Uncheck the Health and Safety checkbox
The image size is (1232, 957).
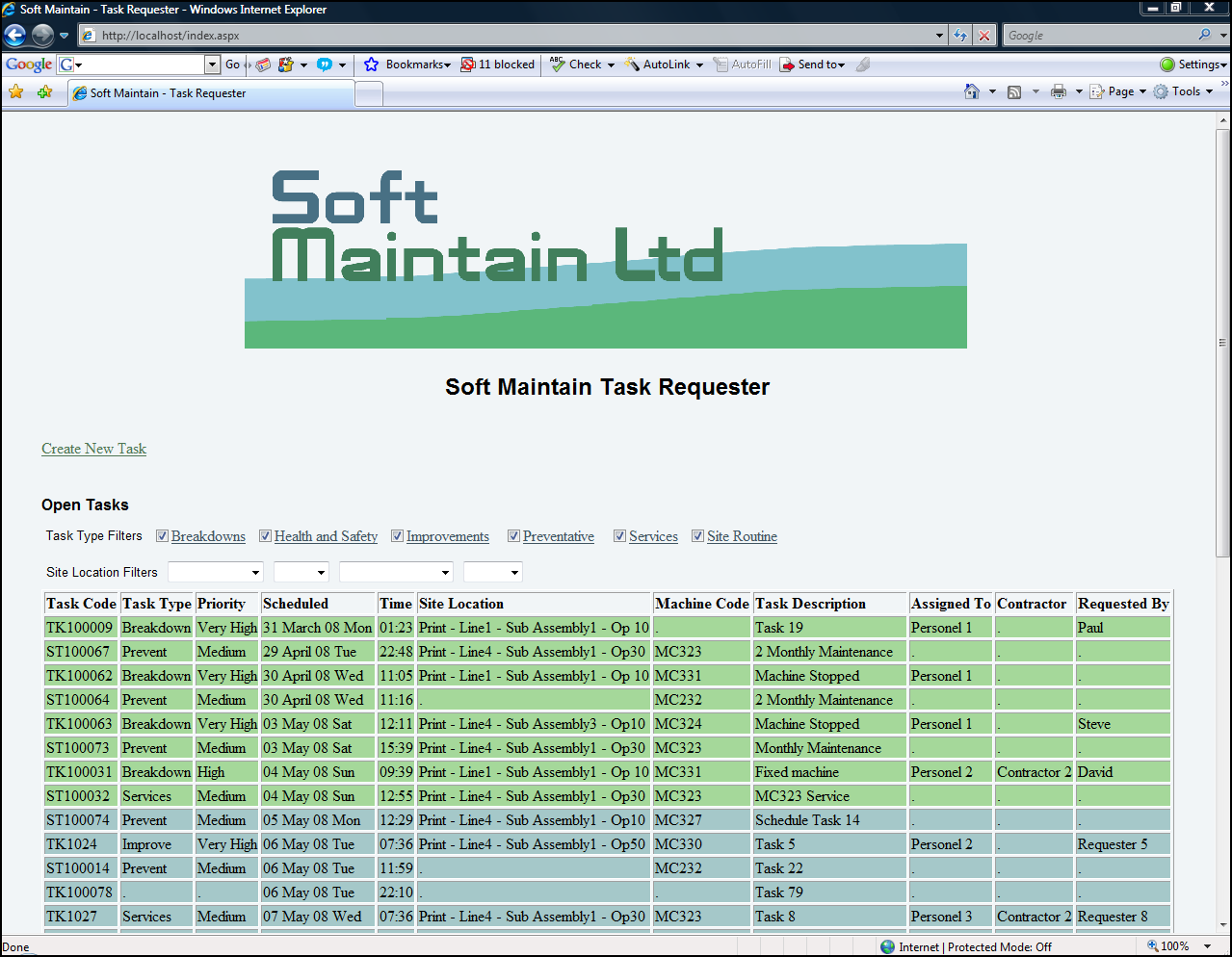click(266, 536)
